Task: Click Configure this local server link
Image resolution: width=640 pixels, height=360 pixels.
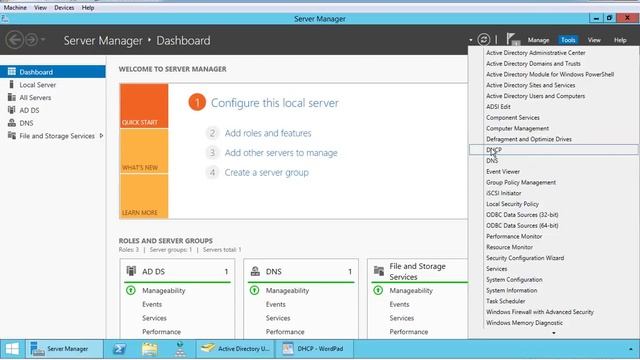Action: click(x=274, y=103)
